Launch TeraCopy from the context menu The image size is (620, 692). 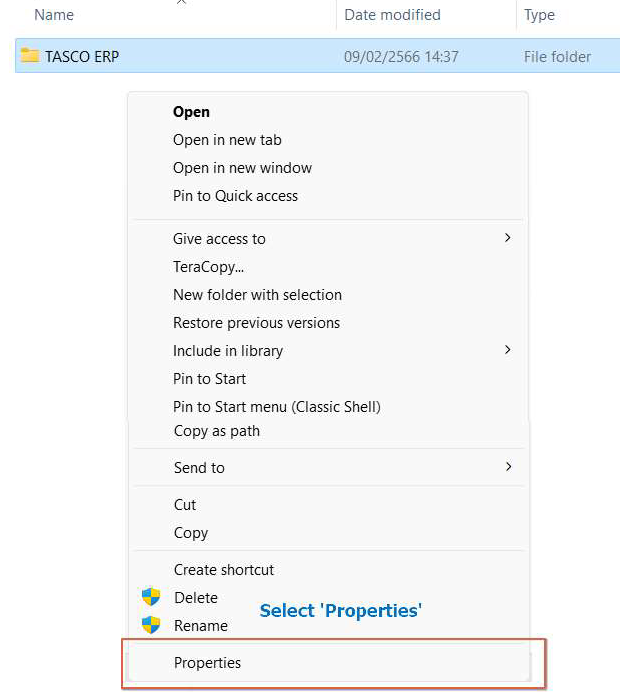click(208, 267)
